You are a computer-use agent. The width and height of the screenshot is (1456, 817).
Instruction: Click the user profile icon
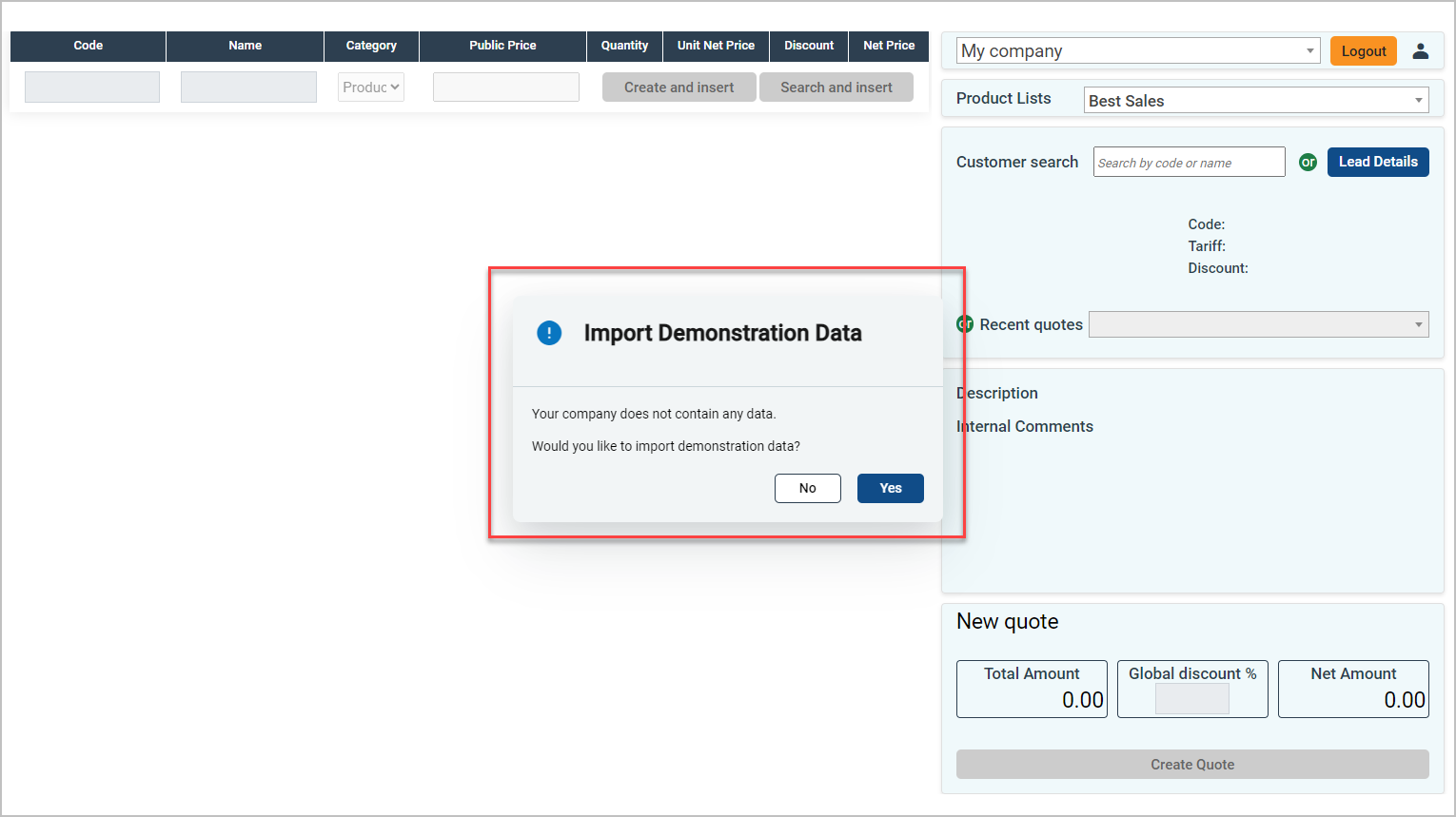point(1420,51)
